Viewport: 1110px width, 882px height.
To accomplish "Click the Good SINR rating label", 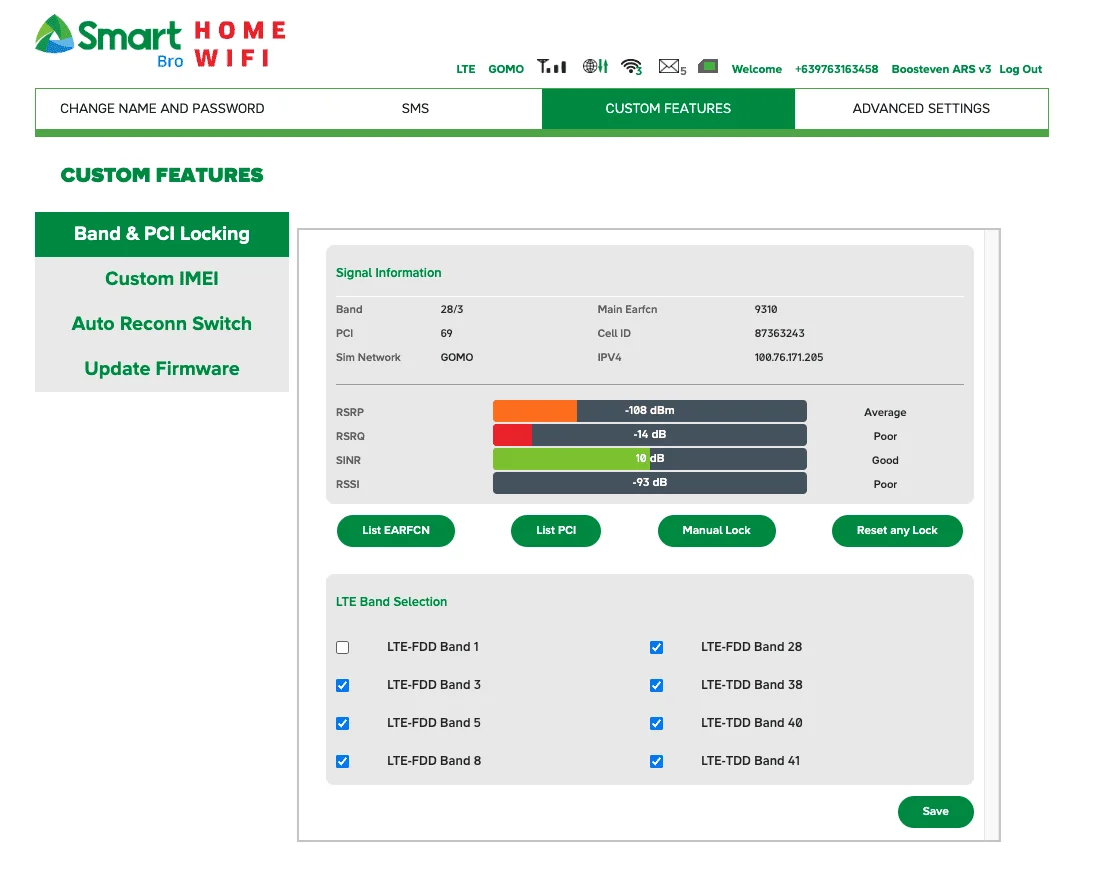I will [x=885, y=461].
